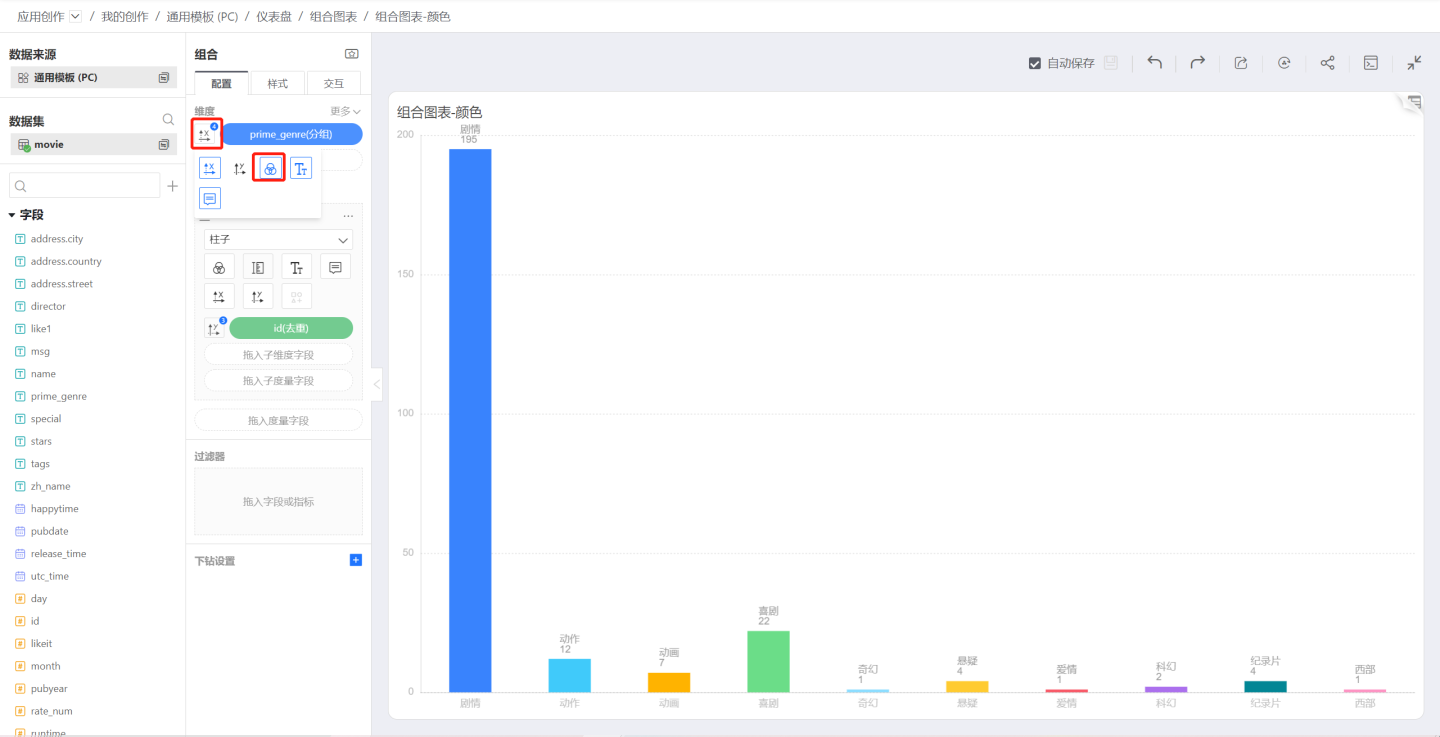
Task: Open the console terminal icon
Action: pos(1371,63)
